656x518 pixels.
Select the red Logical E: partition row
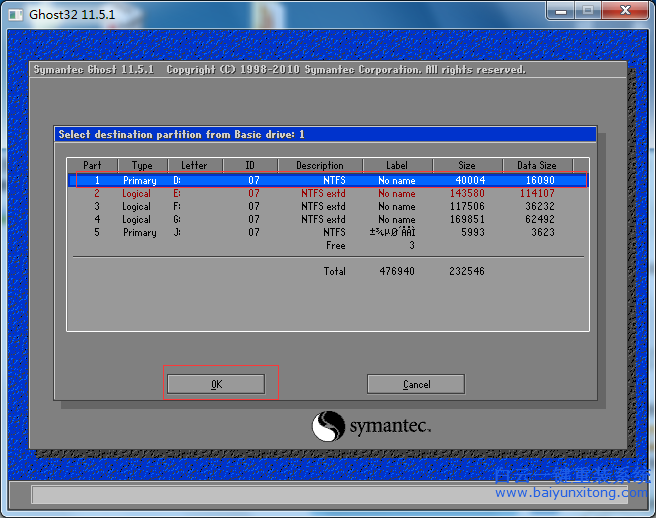point(328,194)
